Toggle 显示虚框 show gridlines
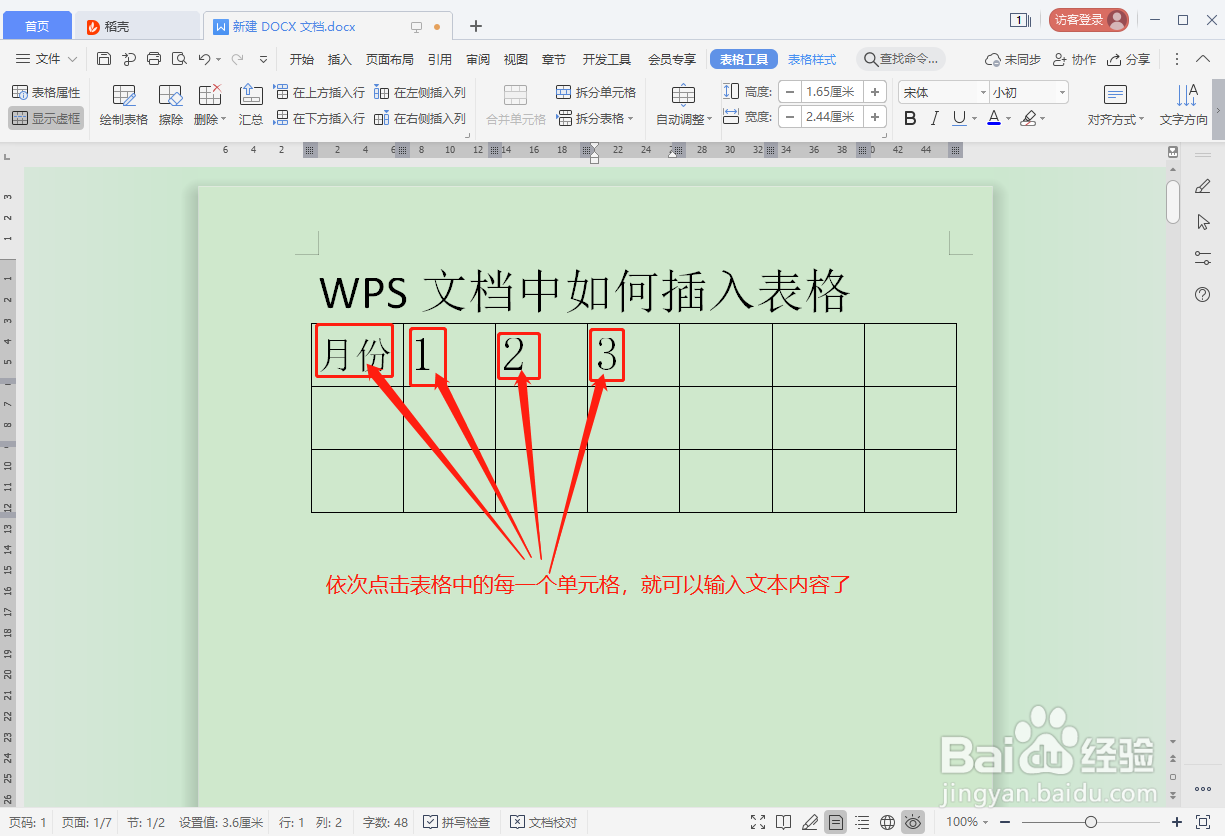Viewport: 1225px width, 836px height. pyautogui.click(x=46, y=118)
